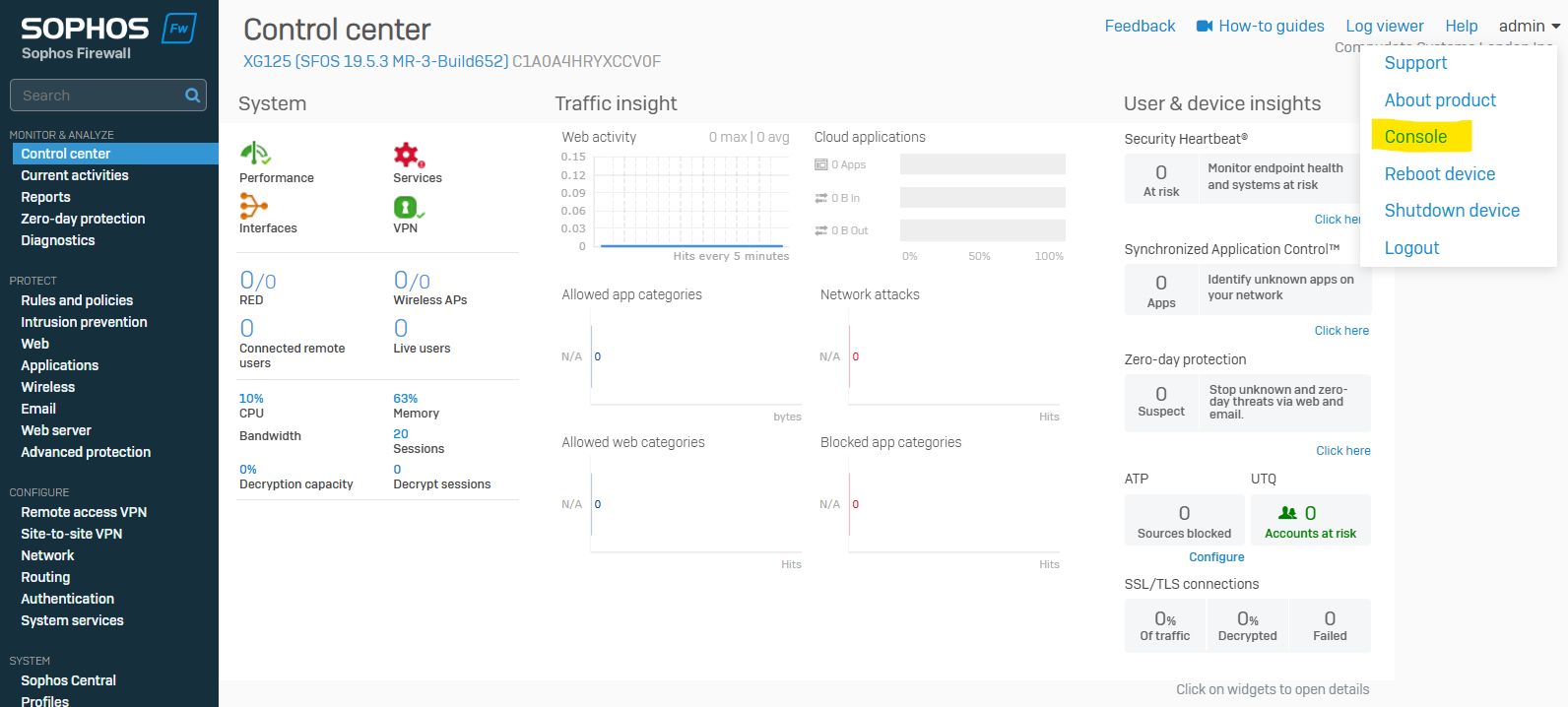Click the 0 B In transfer icon
The width and height of the screenshot is (1568, 707).
(x=820, y=198)
